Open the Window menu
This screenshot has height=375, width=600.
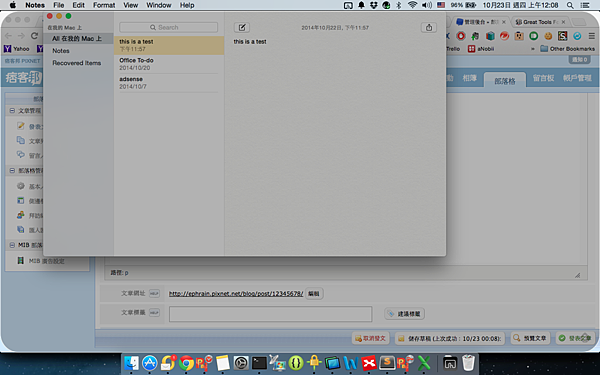click(x=158, y=5)
